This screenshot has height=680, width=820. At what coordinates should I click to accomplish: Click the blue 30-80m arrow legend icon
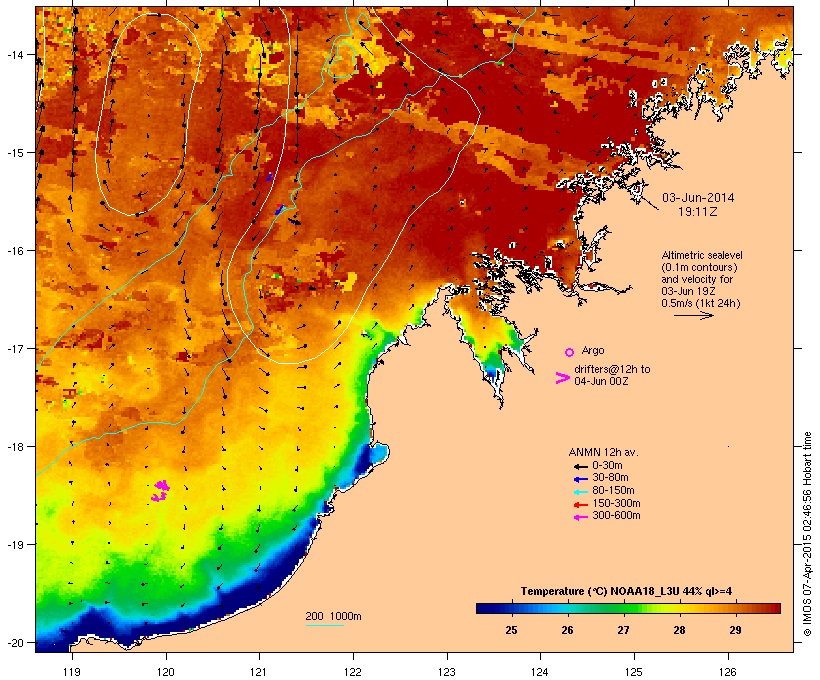click(x=580, y=479)
